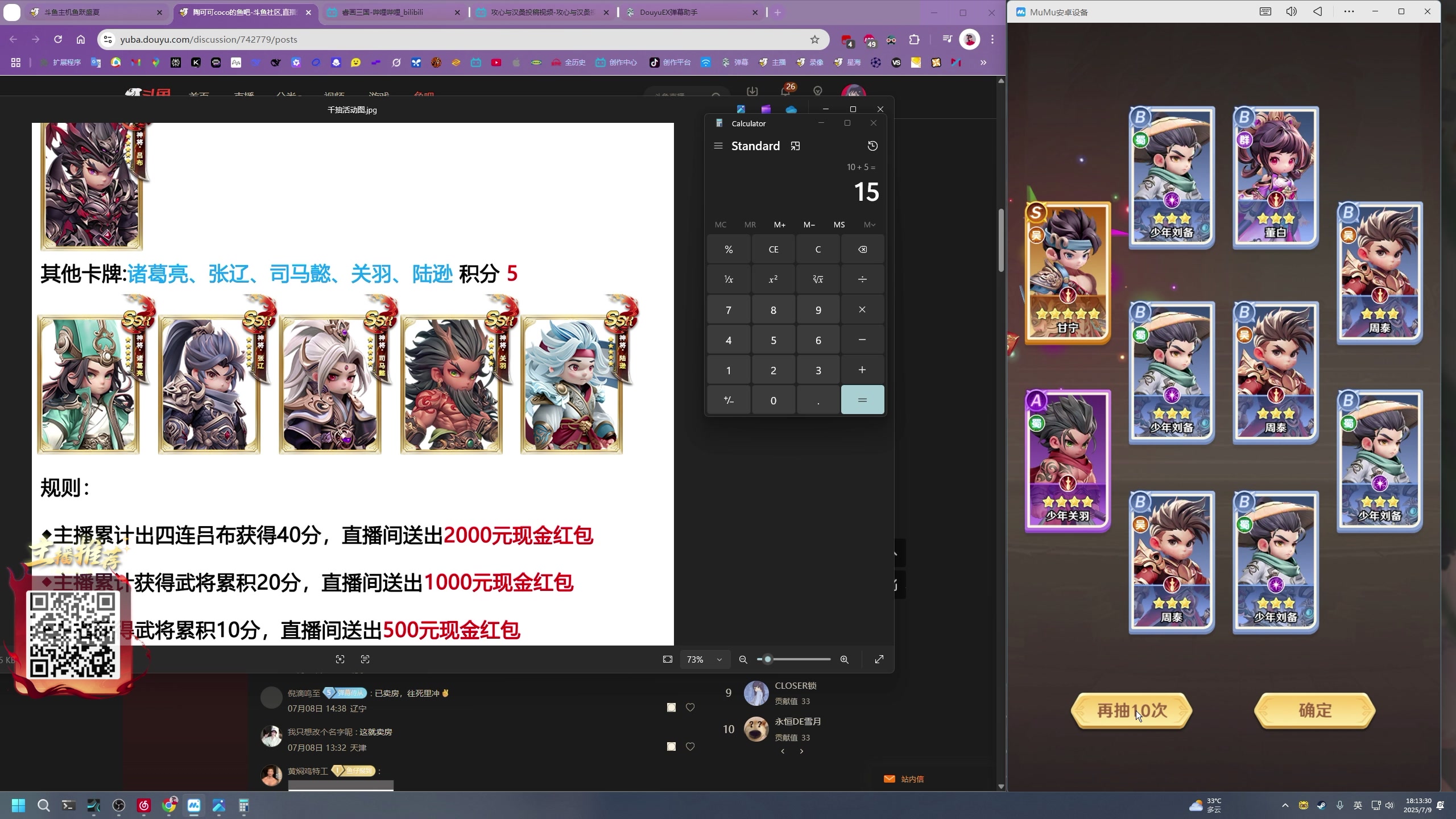Viewport: 1456px width, 819px height.
Task: Click Calculator x squared key
Action: [773, 279]
